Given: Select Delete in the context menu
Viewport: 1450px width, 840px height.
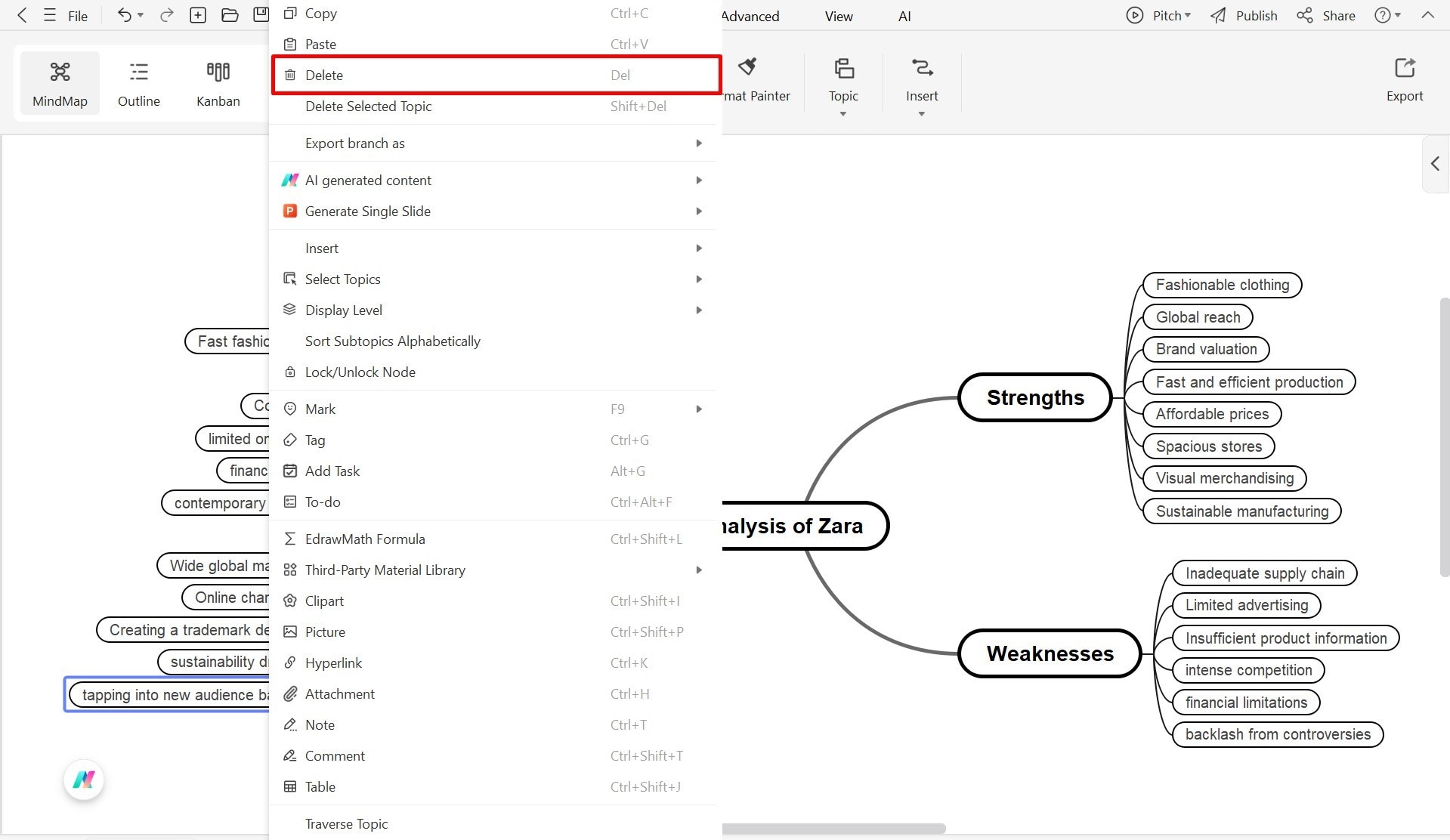Looking at the screenshot, I should coord(496,75).
